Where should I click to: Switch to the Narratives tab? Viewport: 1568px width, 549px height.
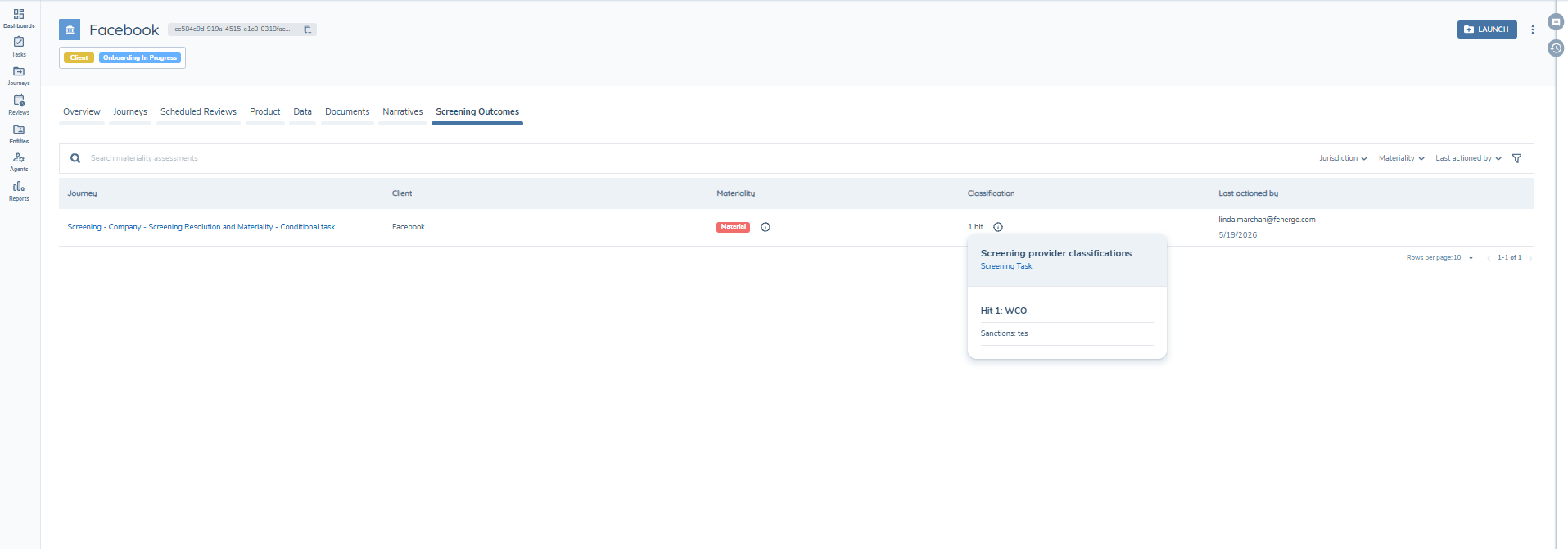(403, 112)
